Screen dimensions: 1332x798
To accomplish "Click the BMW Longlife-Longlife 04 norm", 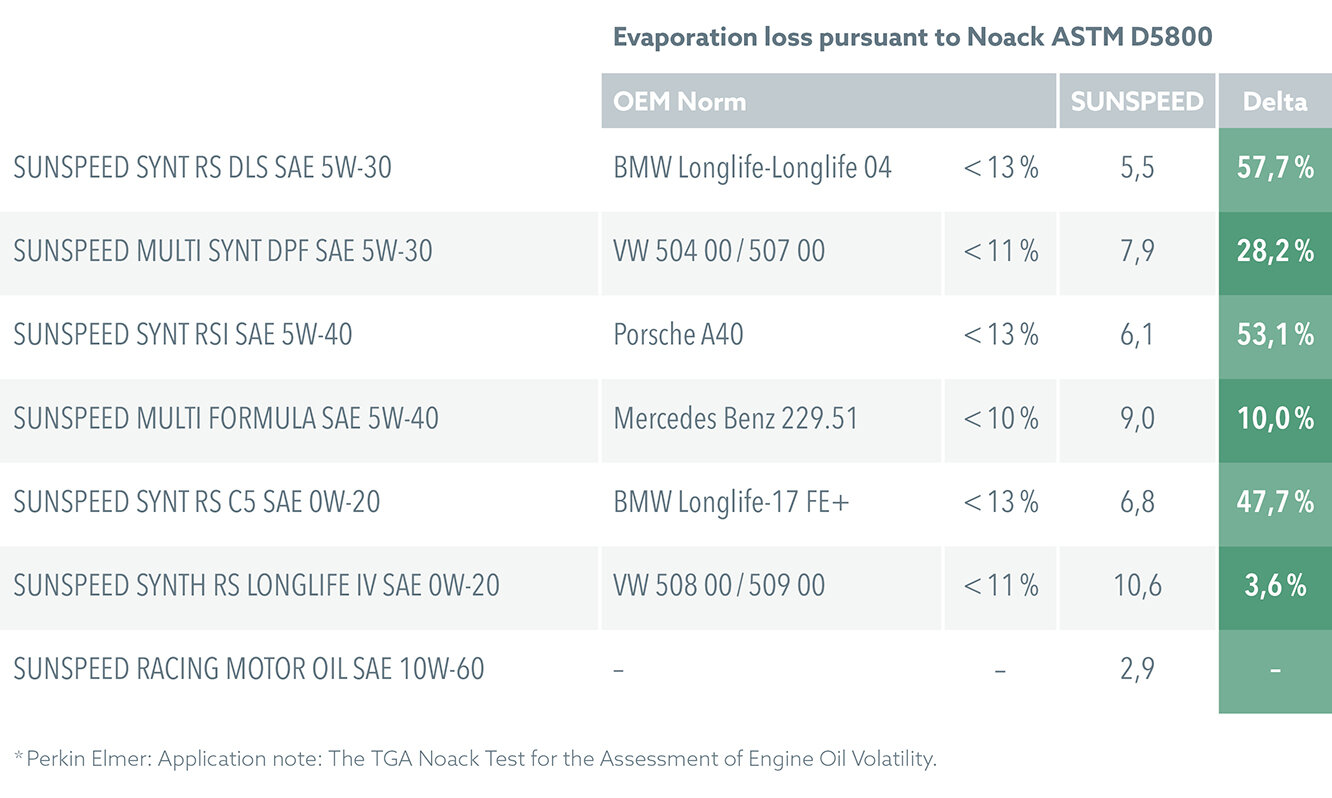I will [x=752, y=168].
